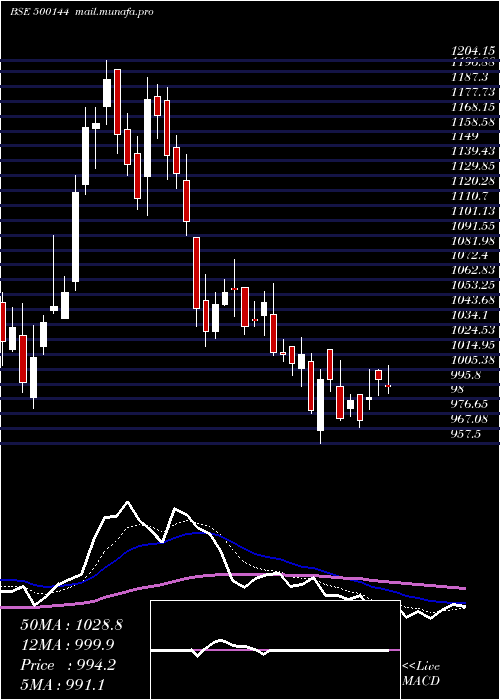Click the '5MA : 991.1' readout
The width and height of the screenshot is (500, 700).
(x=63, y=684)
